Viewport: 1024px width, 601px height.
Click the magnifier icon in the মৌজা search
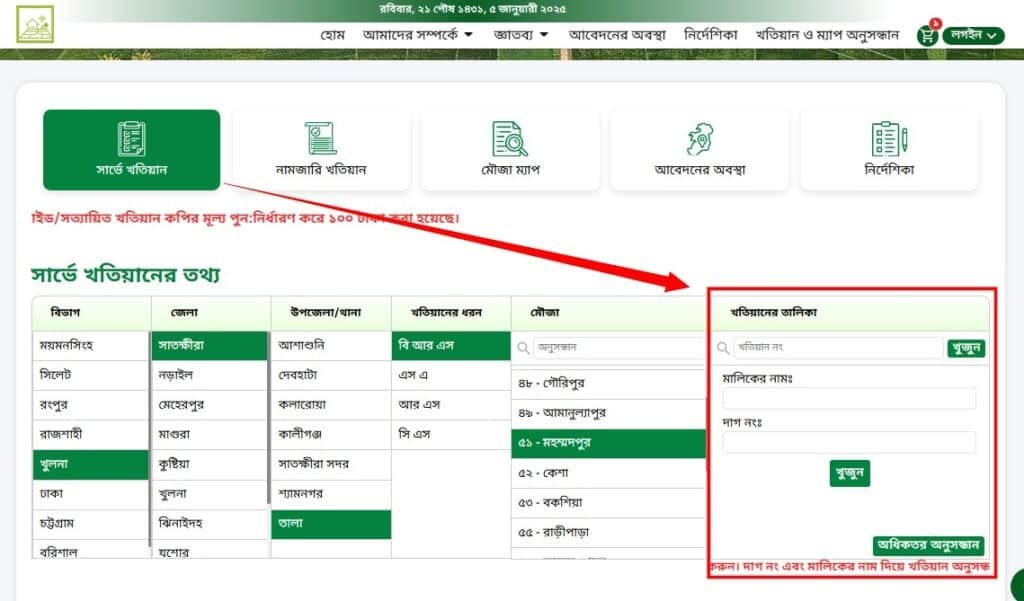pos(525,348)
